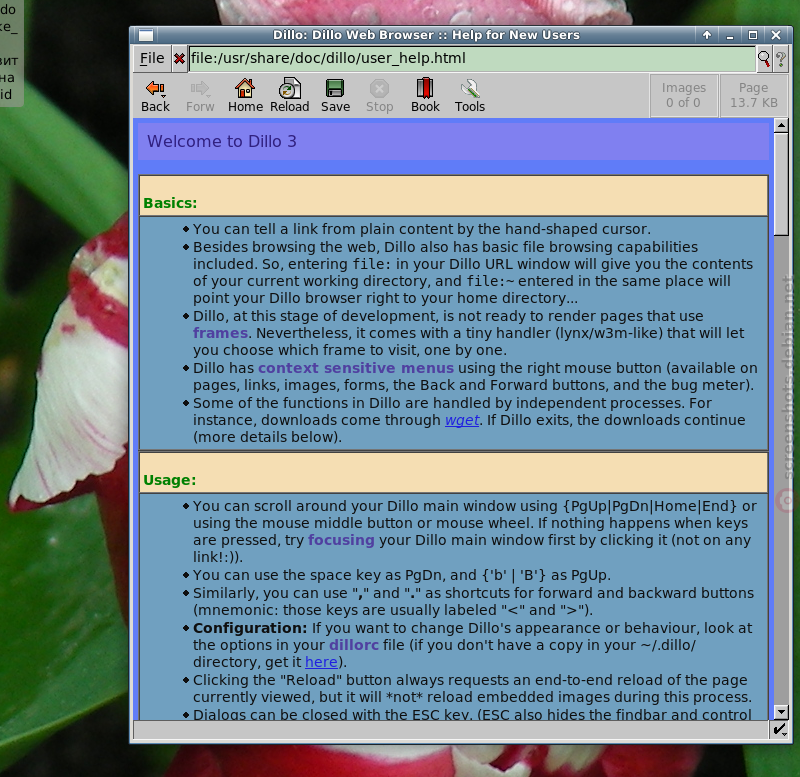Clear the URL with the red X
Viewport: 800px width, 777px height.
[x=179, y=59]
